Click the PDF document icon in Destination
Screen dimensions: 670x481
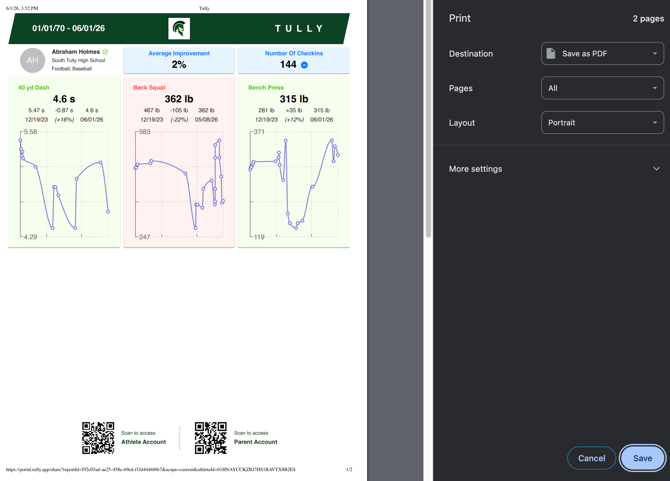[551, 53]
